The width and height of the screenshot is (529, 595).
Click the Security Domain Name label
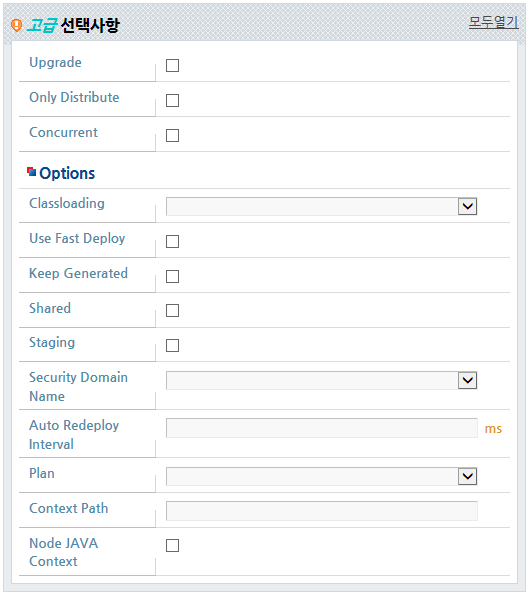(79, 387)
